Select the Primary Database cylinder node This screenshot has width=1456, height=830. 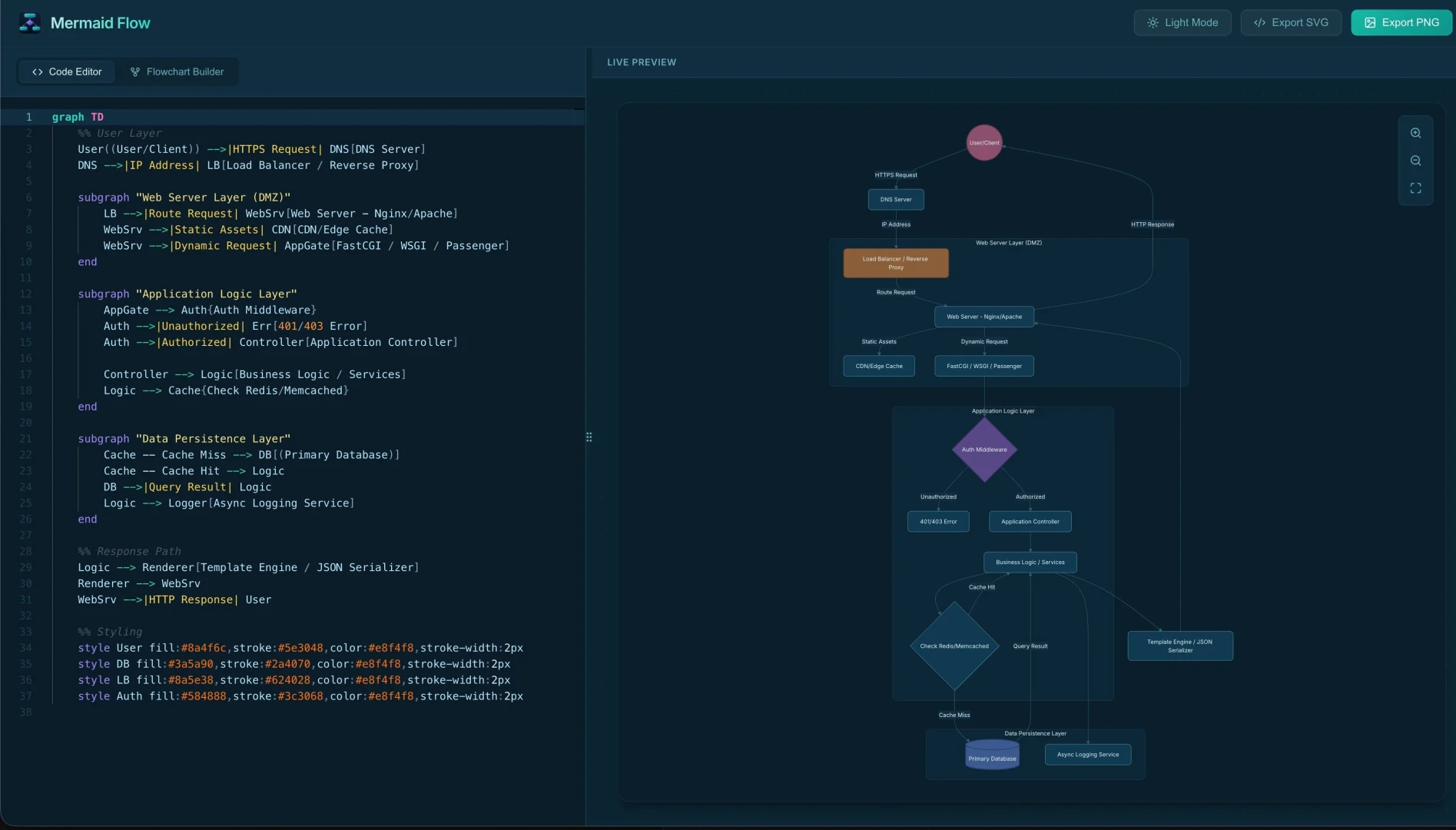point(992,755)
